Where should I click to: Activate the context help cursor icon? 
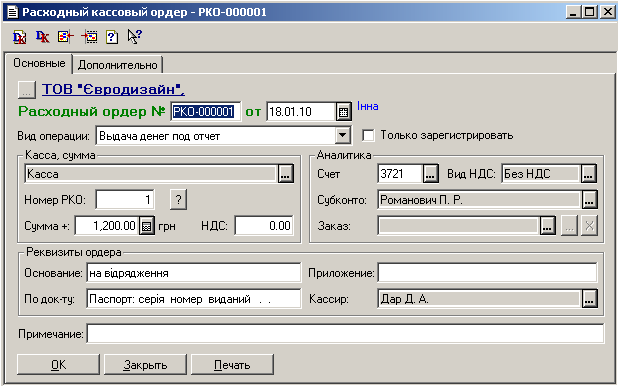(x=135, y=37)
